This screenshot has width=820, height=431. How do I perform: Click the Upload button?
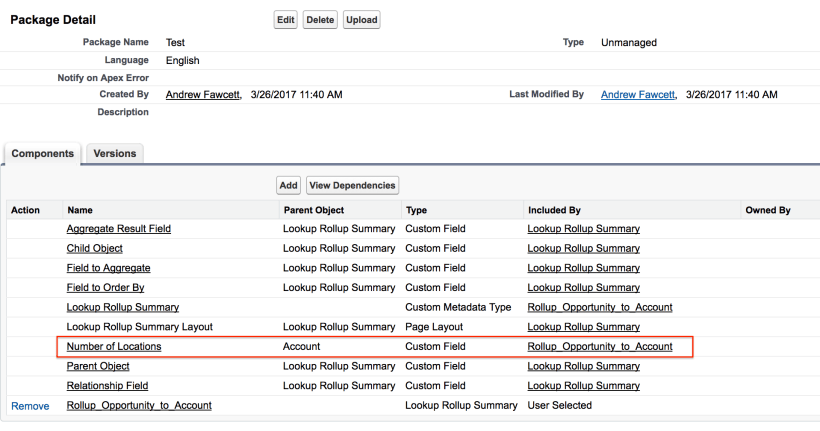361,20
